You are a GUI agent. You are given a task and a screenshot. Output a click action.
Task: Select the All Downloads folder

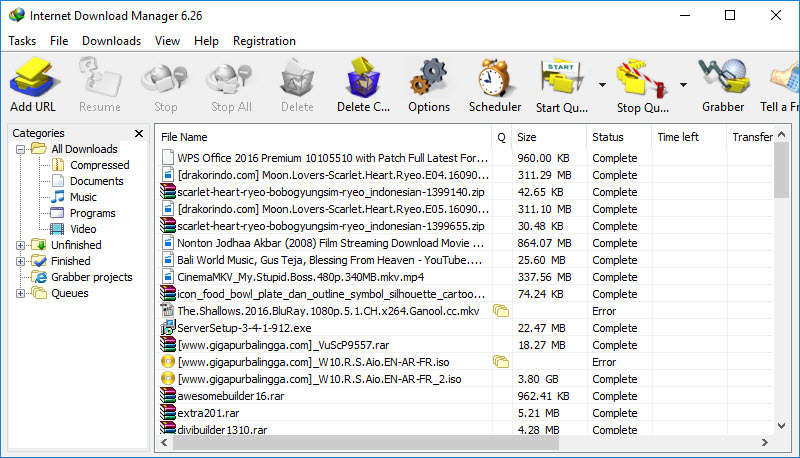84,149
